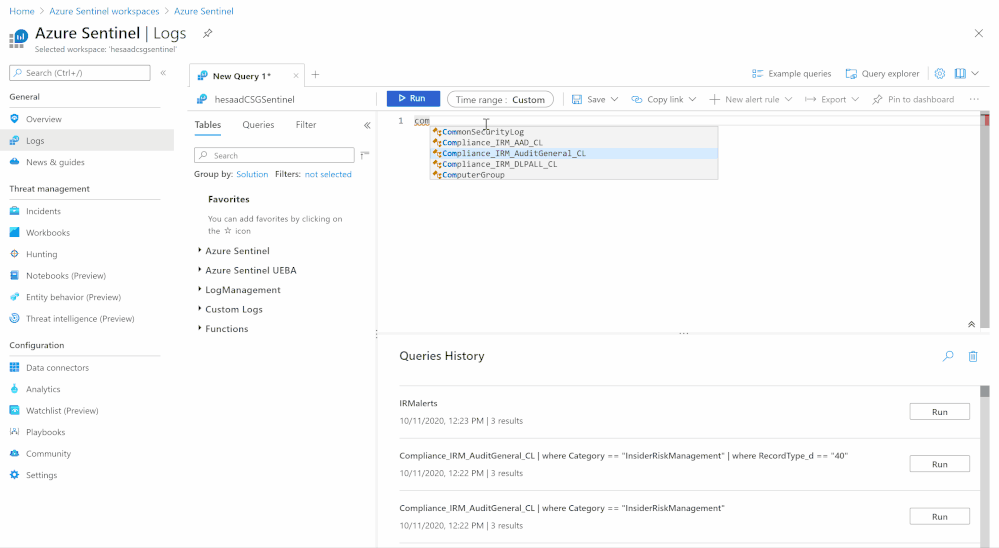The height and width of the screenshot is (548, 999).
Task: Open Threat intelligence (Preview)
Action: click(80, 319)
